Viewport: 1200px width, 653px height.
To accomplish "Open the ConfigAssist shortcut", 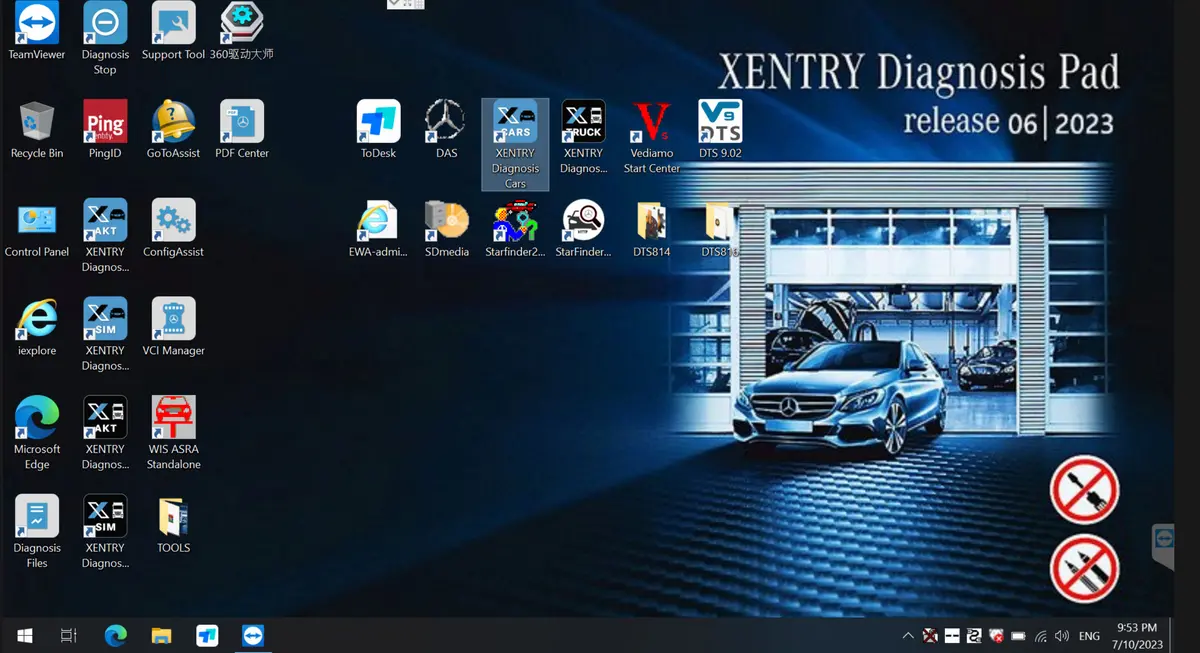I will [173, 228].
